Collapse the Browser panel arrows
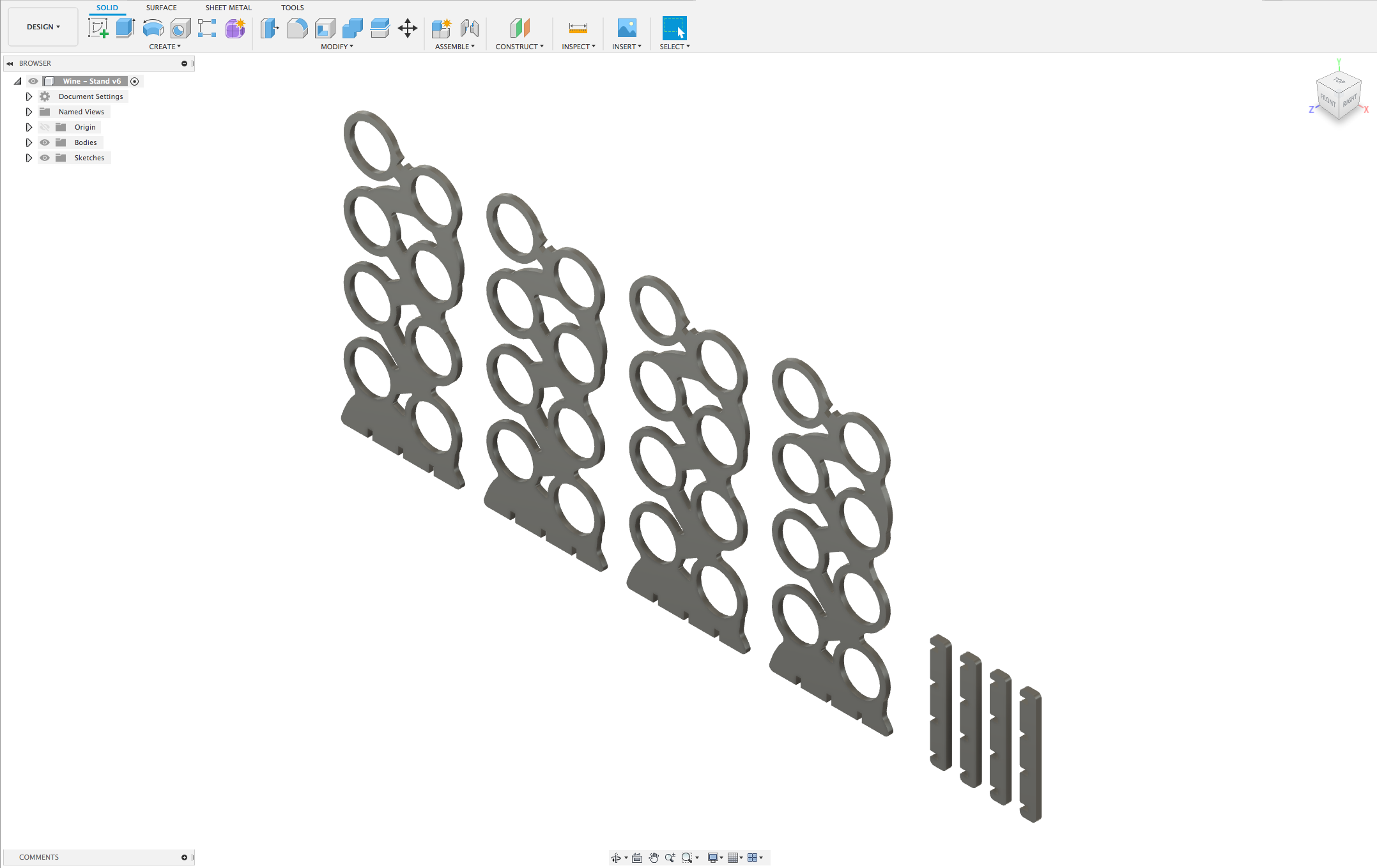1377x868 pixels. [x=10, y=63]
